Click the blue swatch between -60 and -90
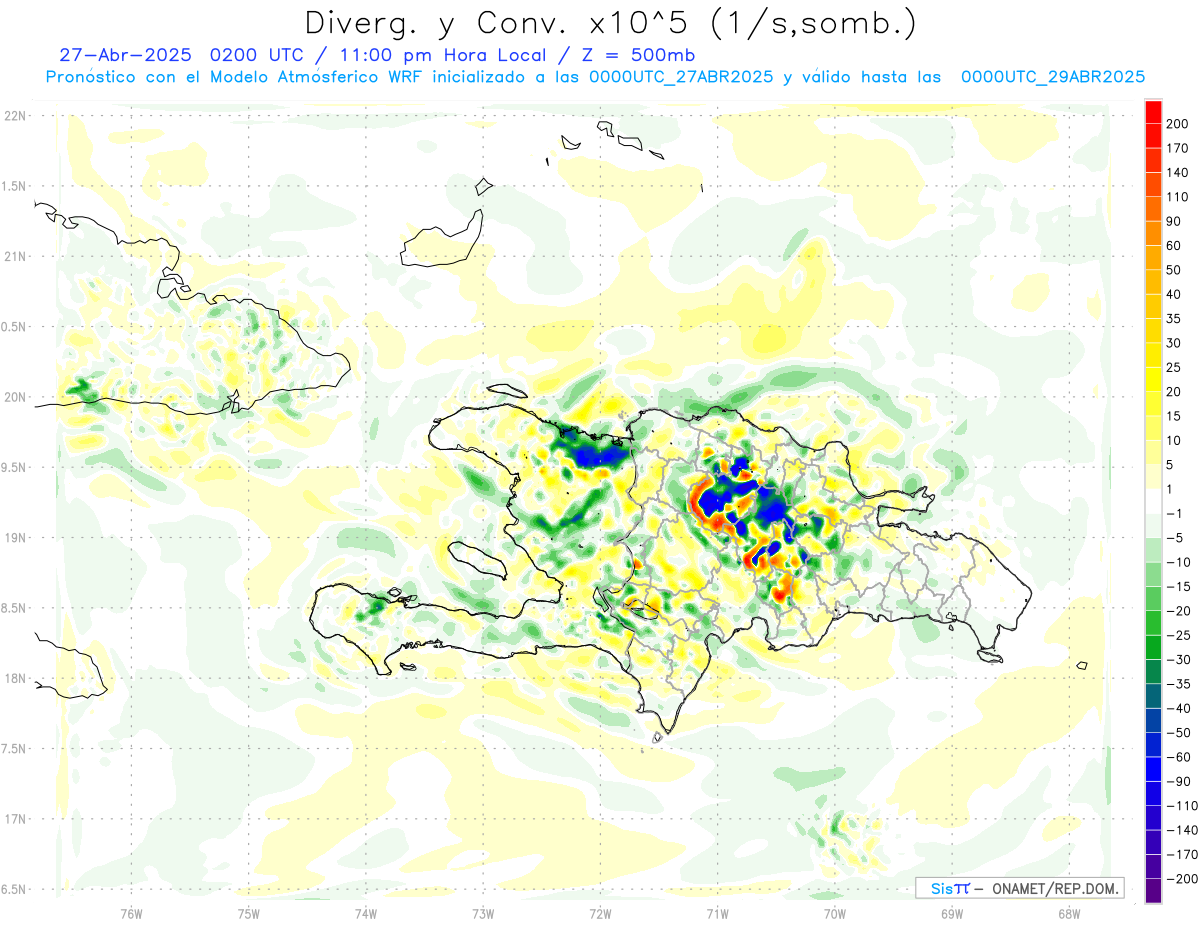Screen dimensions: 1200x927 point(1153,768)
